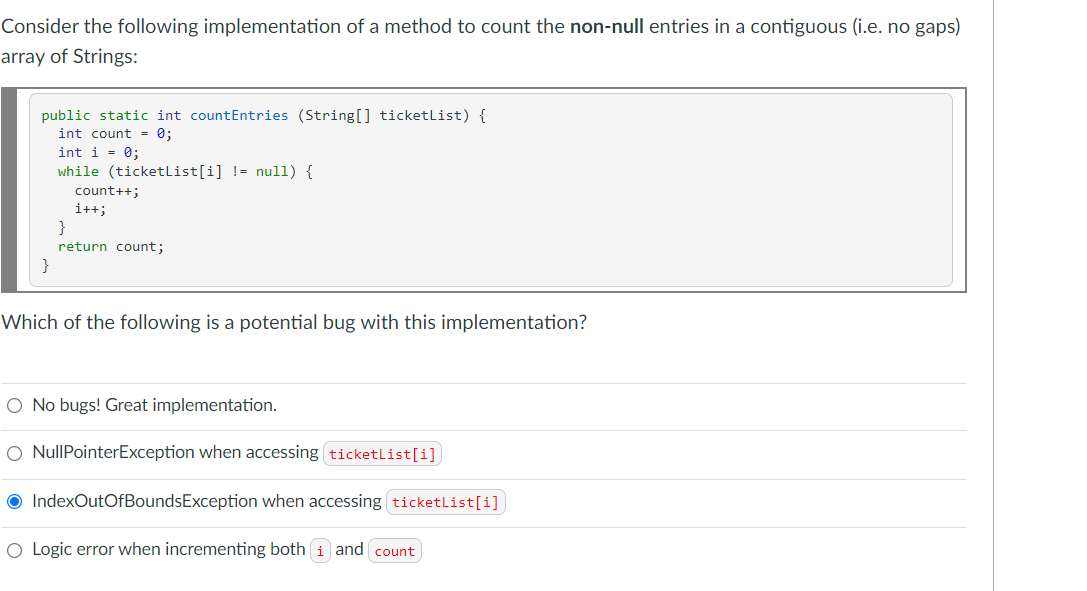Screen dimensions: 1087x591
Task: Click the selected IndexOutOfBoundsException radio button
Action: pyautogui.click(x=15, y=502)
